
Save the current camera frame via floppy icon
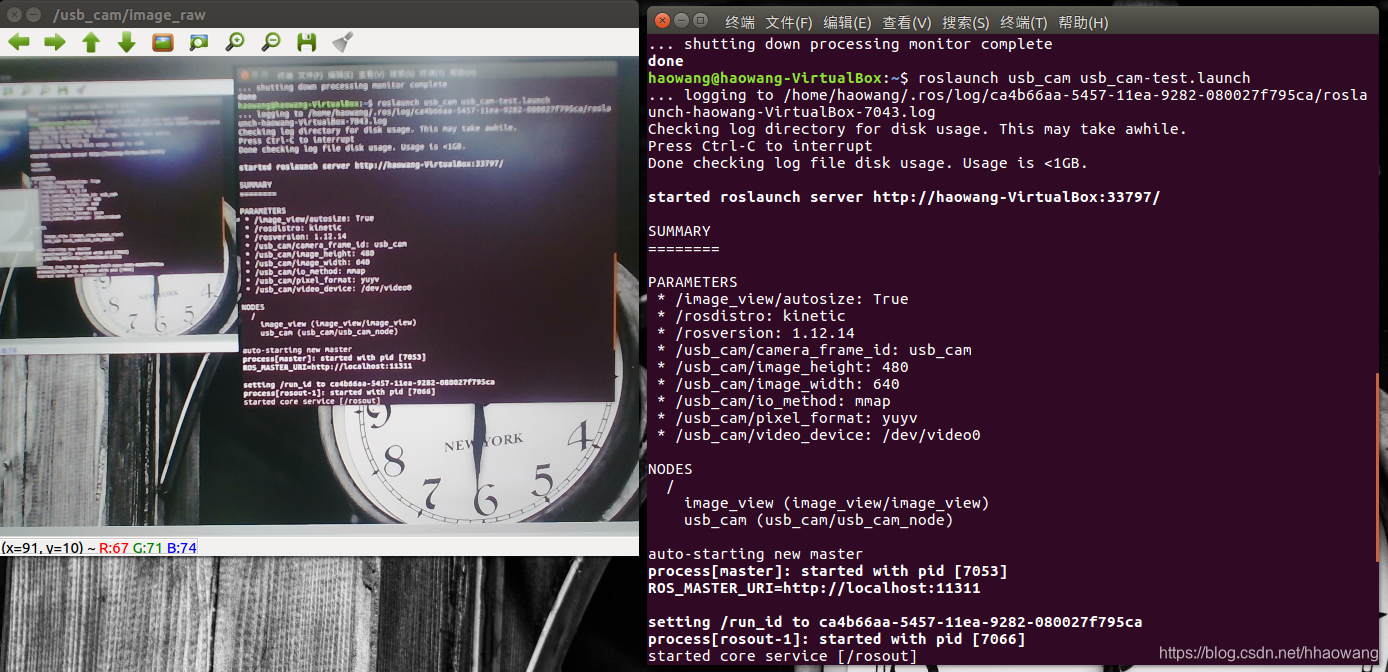pos(306,42)
